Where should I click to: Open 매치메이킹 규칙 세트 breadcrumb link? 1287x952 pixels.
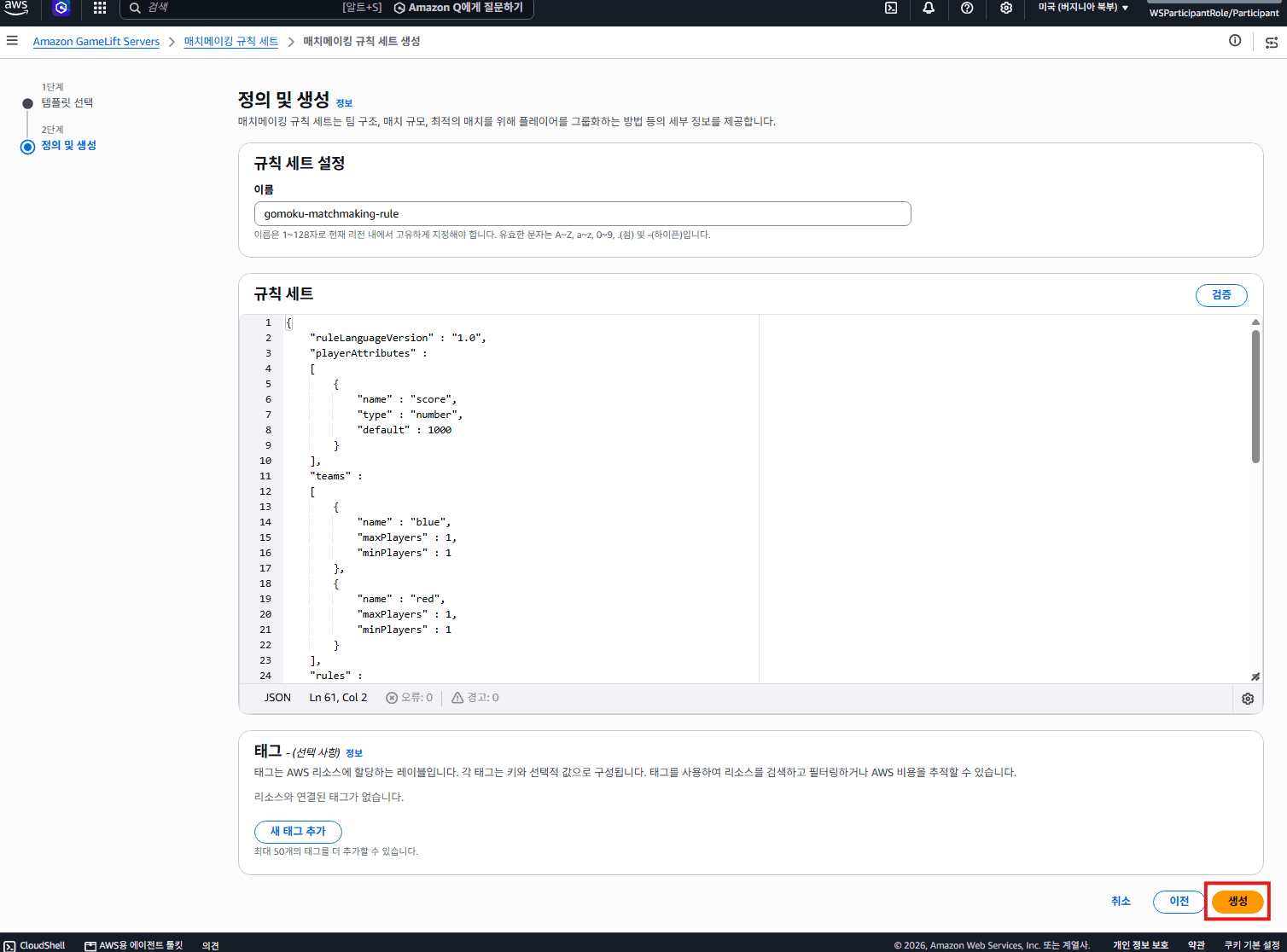point(231,41)
